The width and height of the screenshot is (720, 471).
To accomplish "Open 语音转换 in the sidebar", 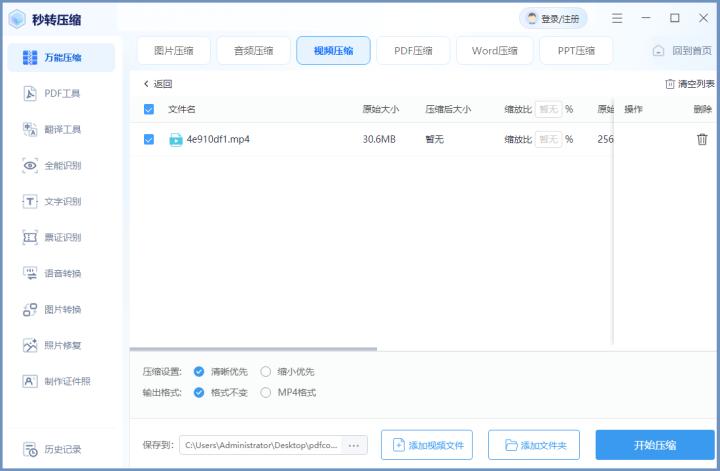I will pos(61,273).
